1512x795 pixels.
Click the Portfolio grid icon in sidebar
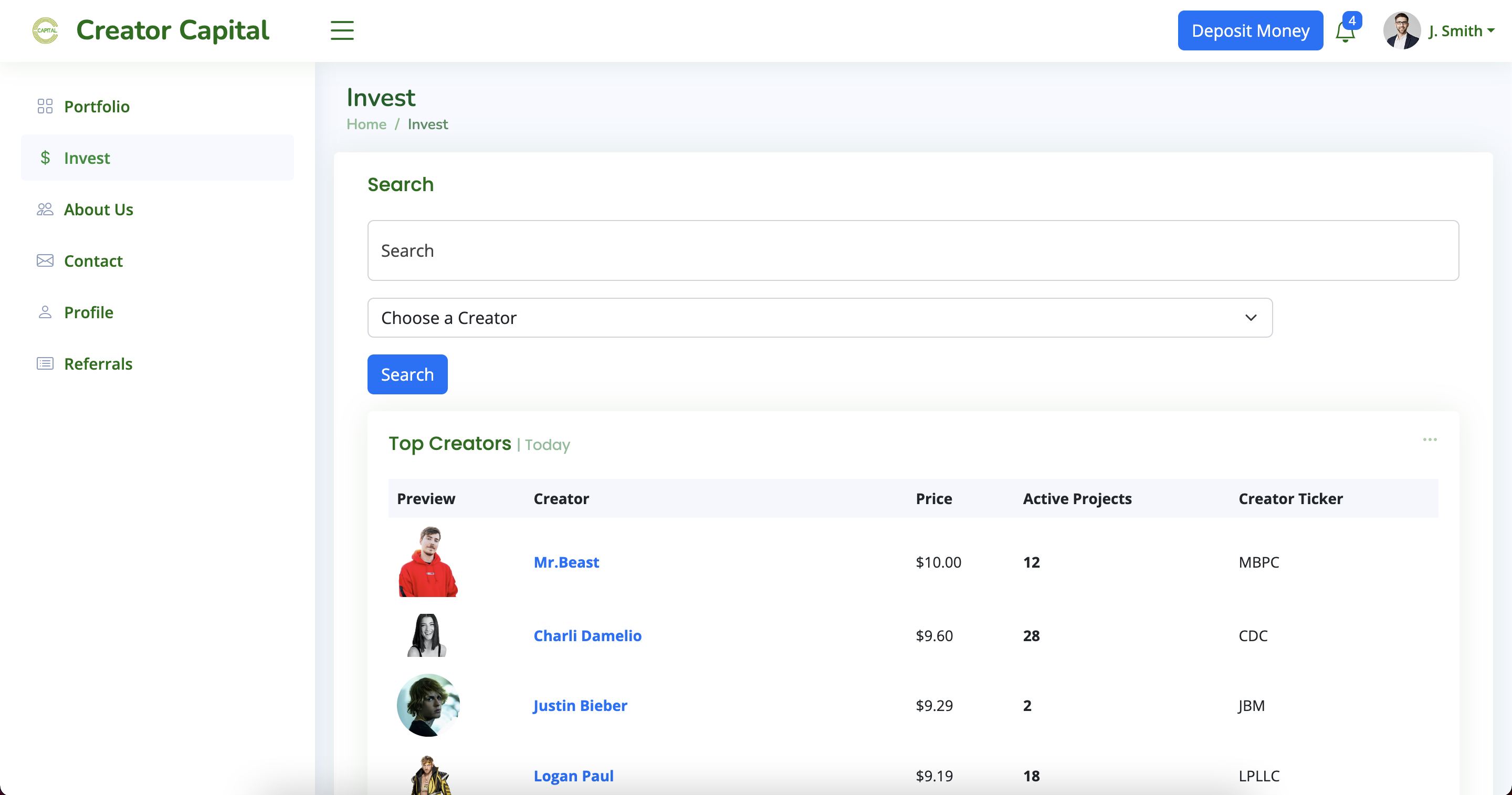click(45, 106)
